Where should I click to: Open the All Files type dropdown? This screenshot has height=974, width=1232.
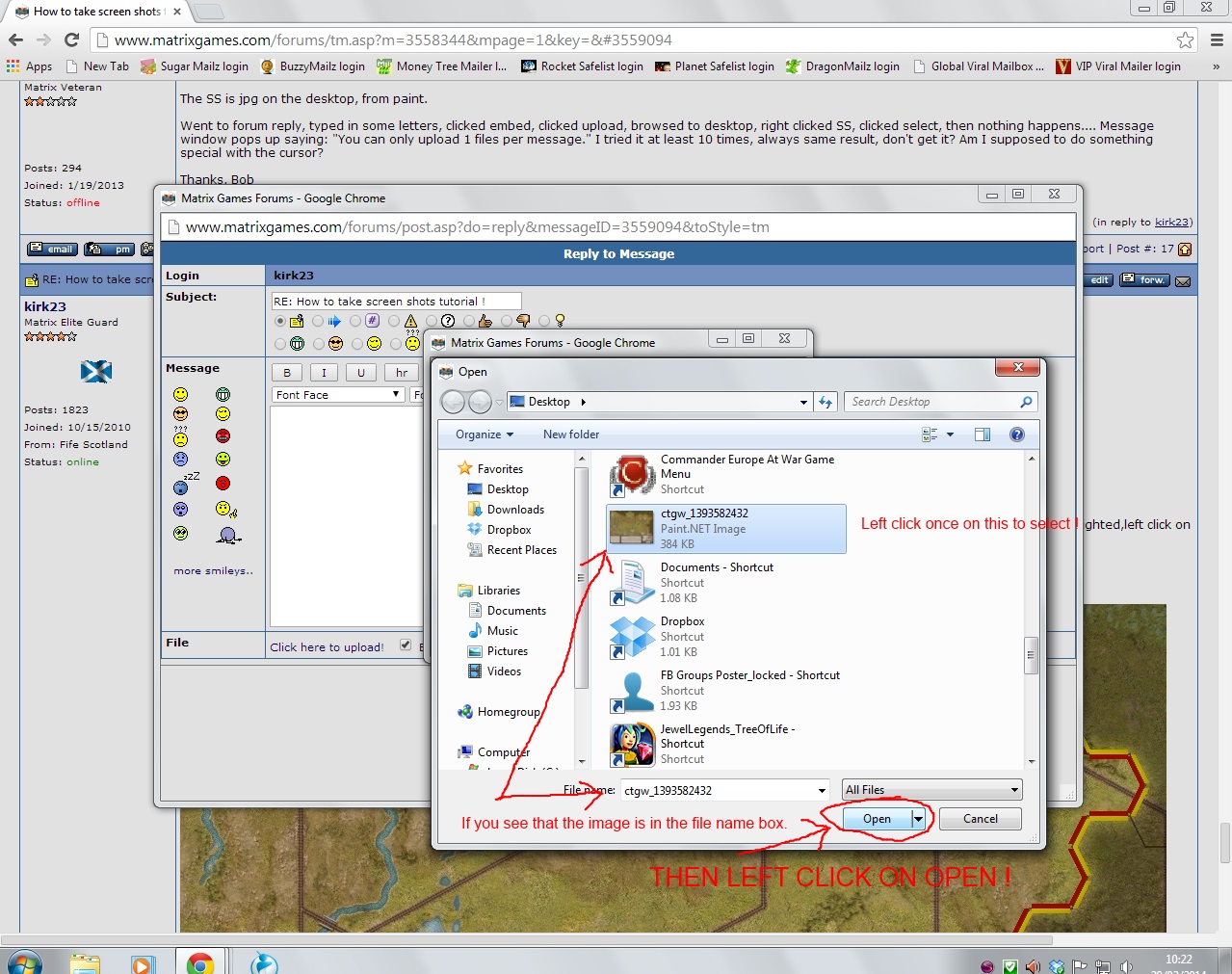(x=931, y=790)
